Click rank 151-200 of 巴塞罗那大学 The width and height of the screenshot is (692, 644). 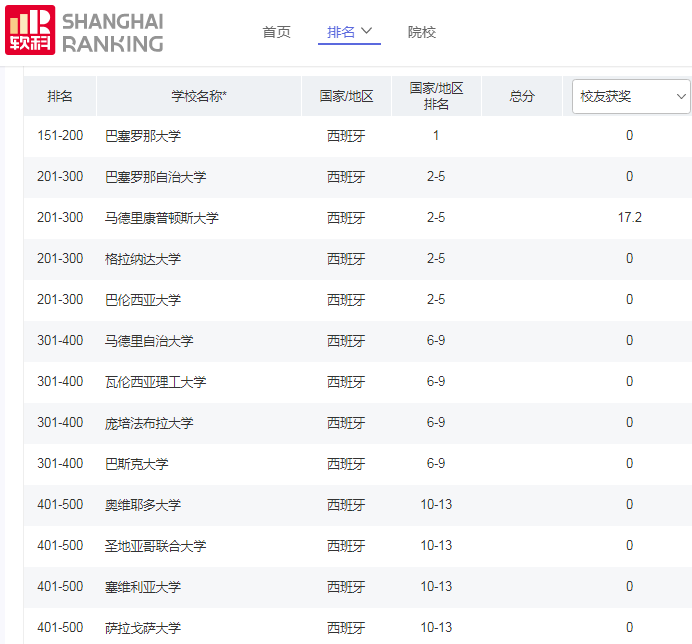pyautogui.click(x=60, y=135)
